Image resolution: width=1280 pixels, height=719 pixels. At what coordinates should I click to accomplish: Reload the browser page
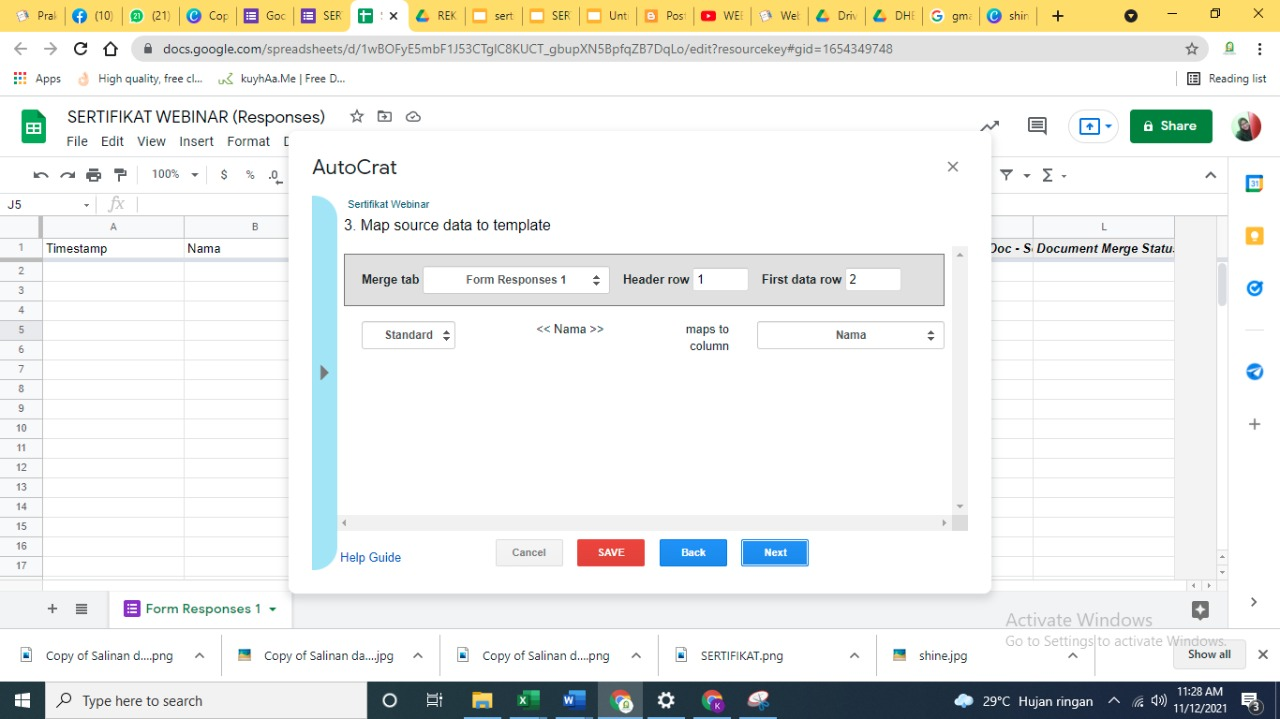[81, 48]
